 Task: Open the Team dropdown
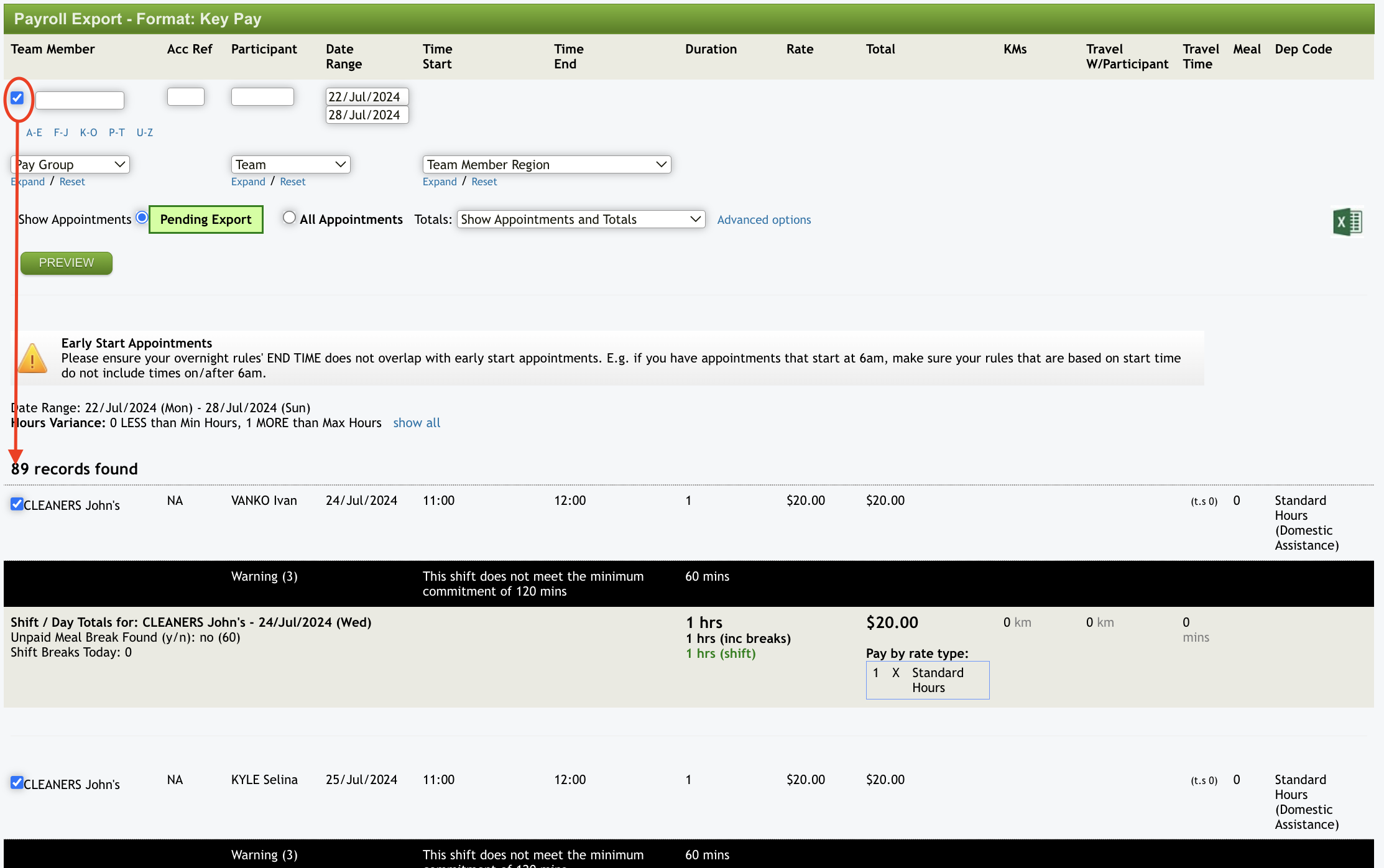290,164
